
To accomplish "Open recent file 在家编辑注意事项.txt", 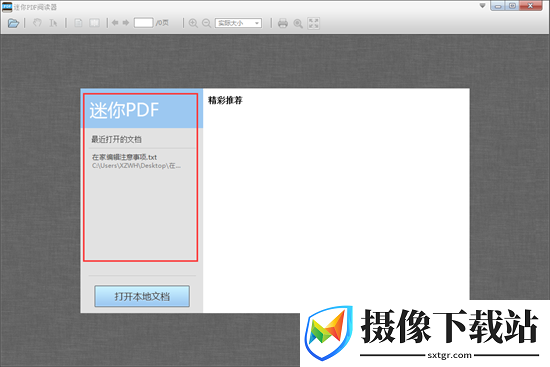I will 125,157.
